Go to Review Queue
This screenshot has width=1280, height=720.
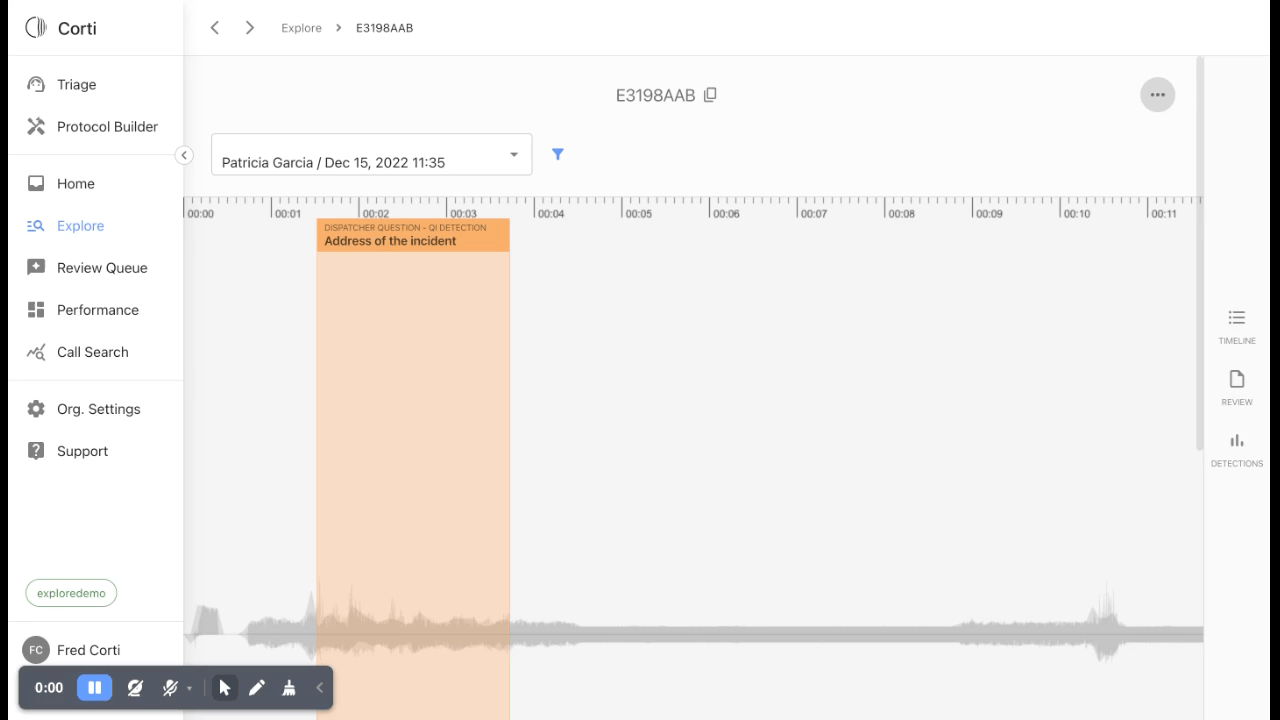pyautogui.click(x=101, y=268)
